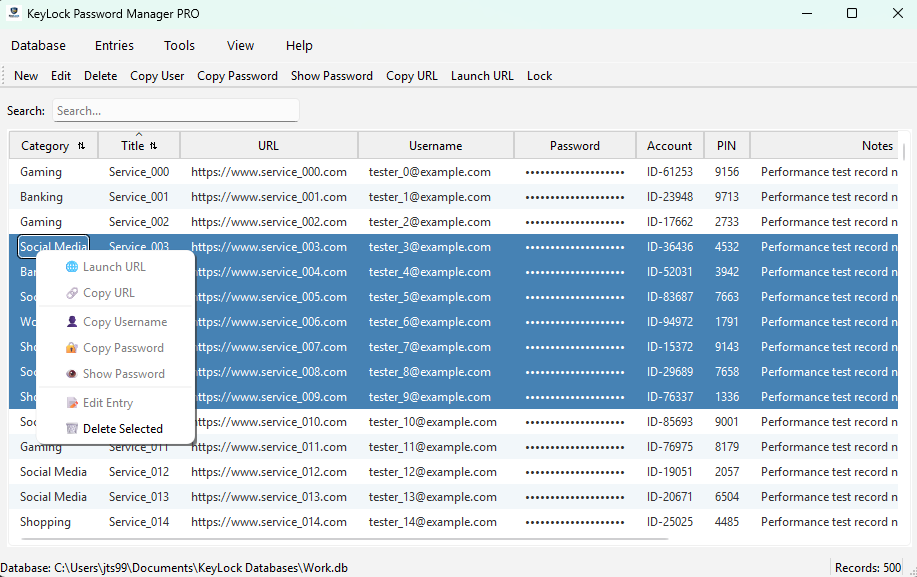
Task: Click Copy User in the toolbar
Action: pyautogui.click(x=157, y=76)
